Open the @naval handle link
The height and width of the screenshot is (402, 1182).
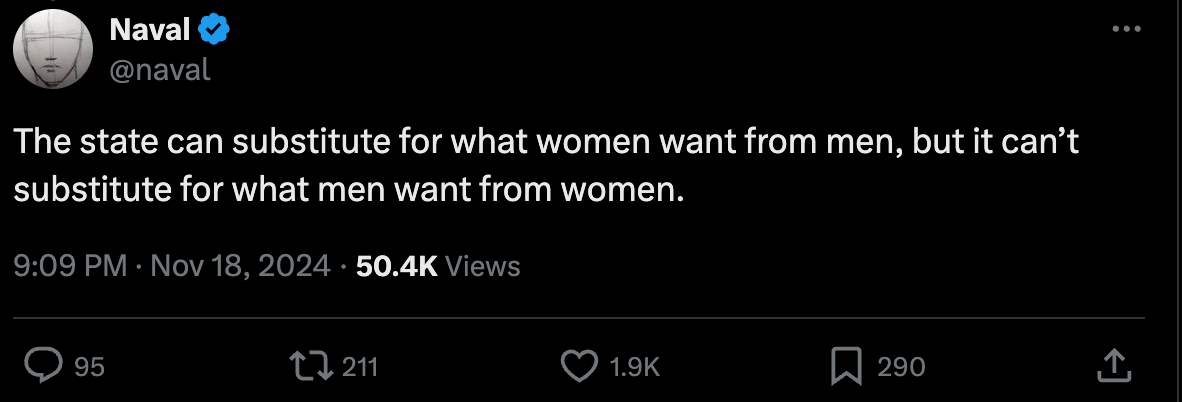[x=158, y=70]
